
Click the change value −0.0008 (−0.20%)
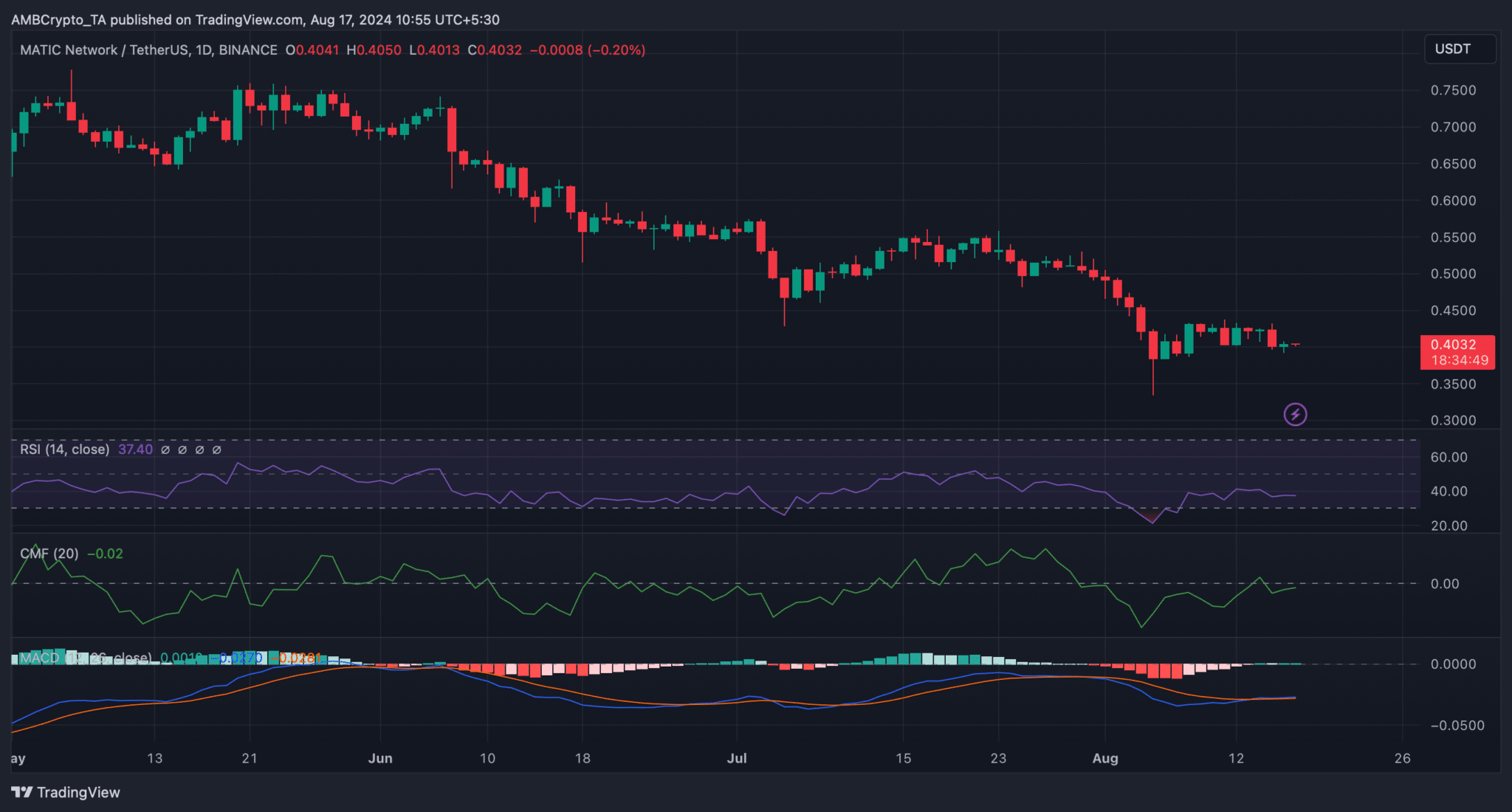pos(588,49)
